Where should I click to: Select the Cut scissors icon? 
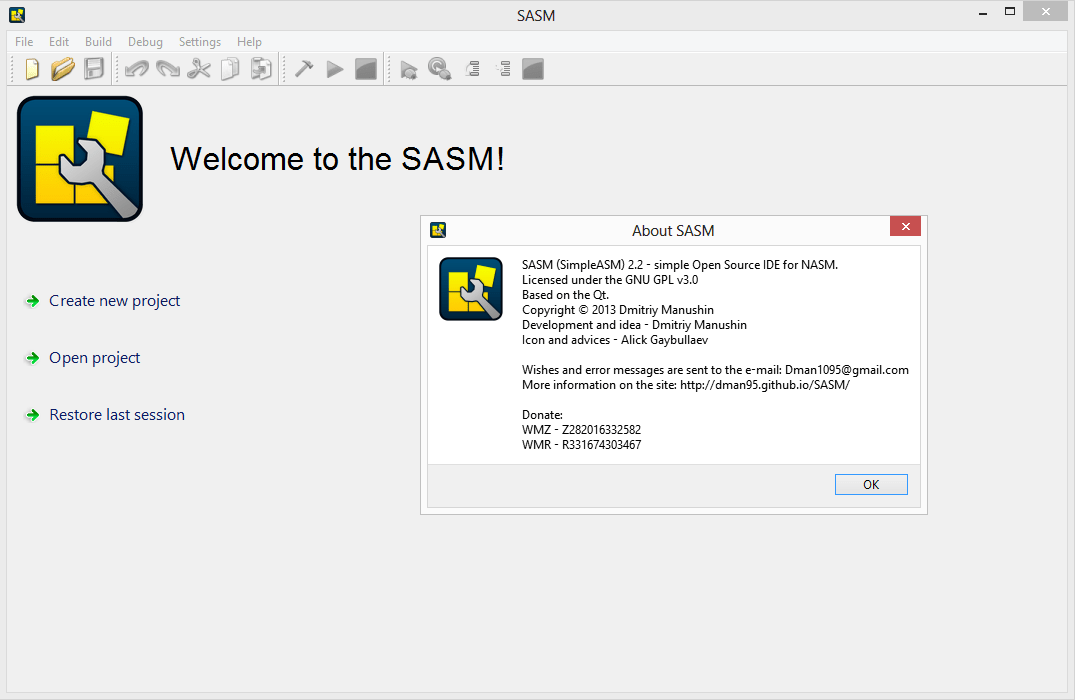(x=198, y=68)
